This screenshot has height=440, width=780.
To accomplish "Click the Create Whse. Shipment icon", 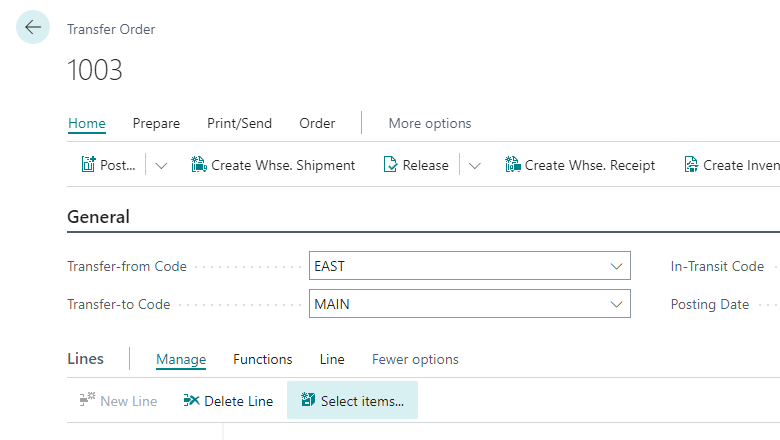I will pyautogui.click(x=198, y=165).
